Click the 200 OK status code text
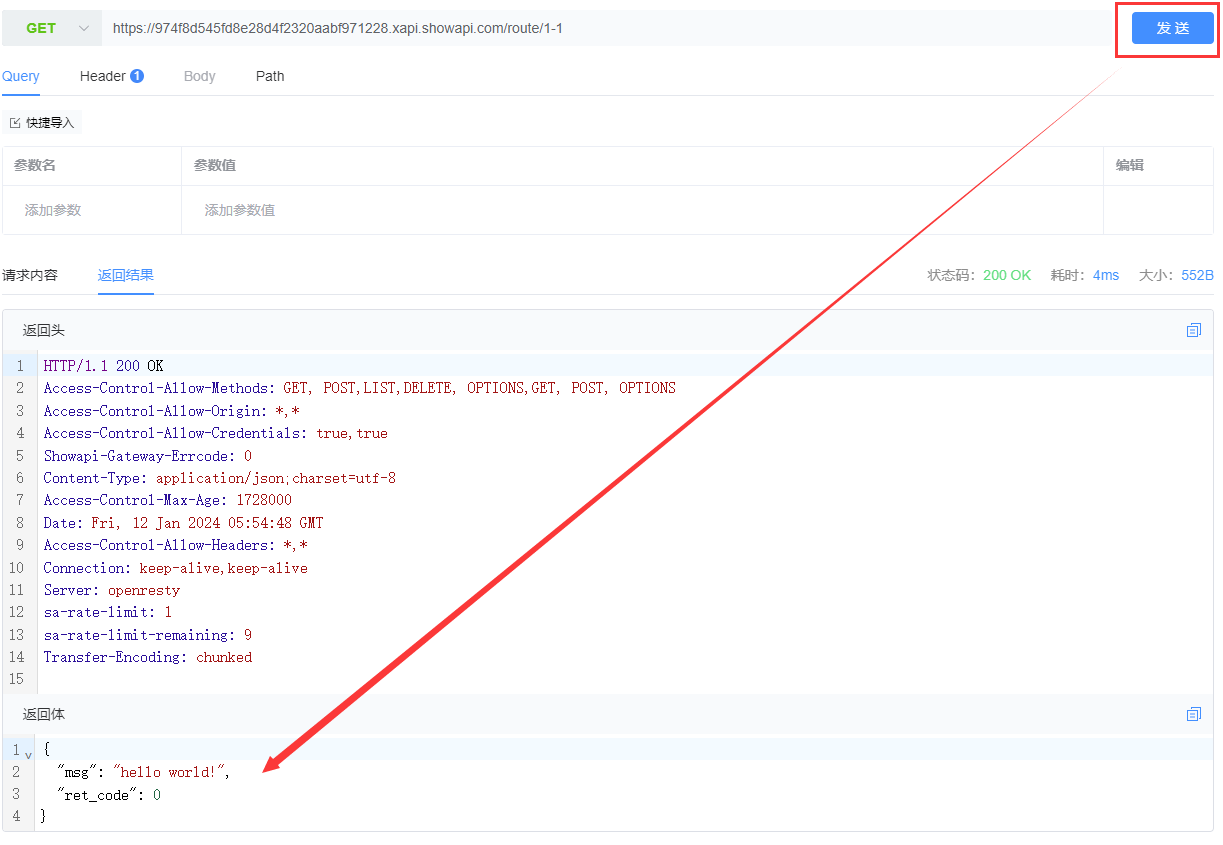Screen dimensions: 1223x845 [1007, 275]
